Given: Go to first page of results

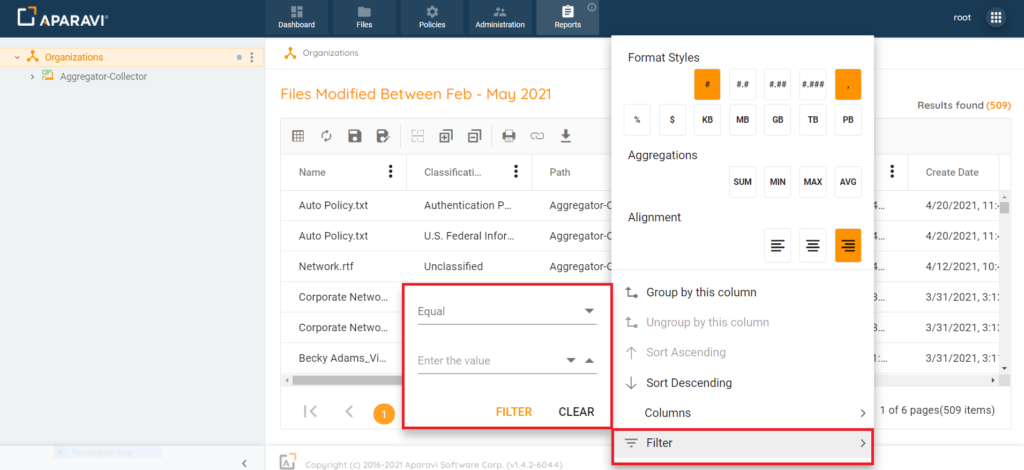Looking at the screenshot, I should tap(311, 411).
